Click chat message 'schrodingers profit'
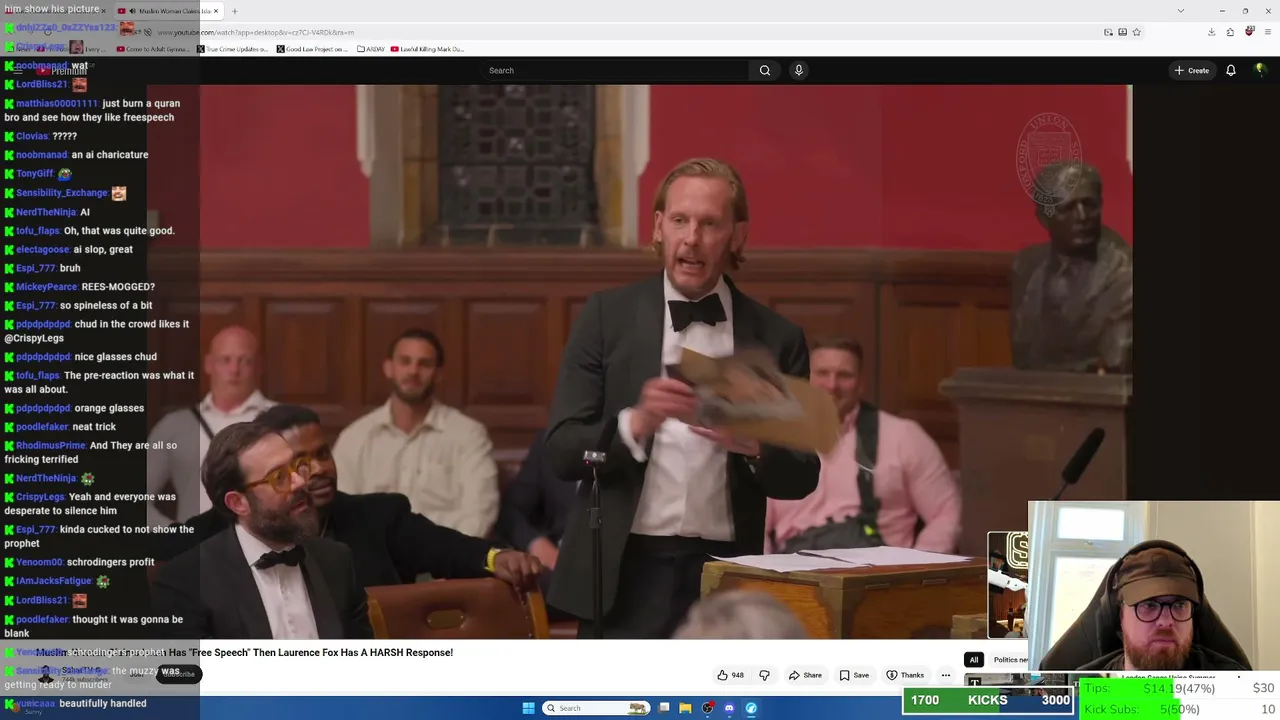 pos(110,563)
